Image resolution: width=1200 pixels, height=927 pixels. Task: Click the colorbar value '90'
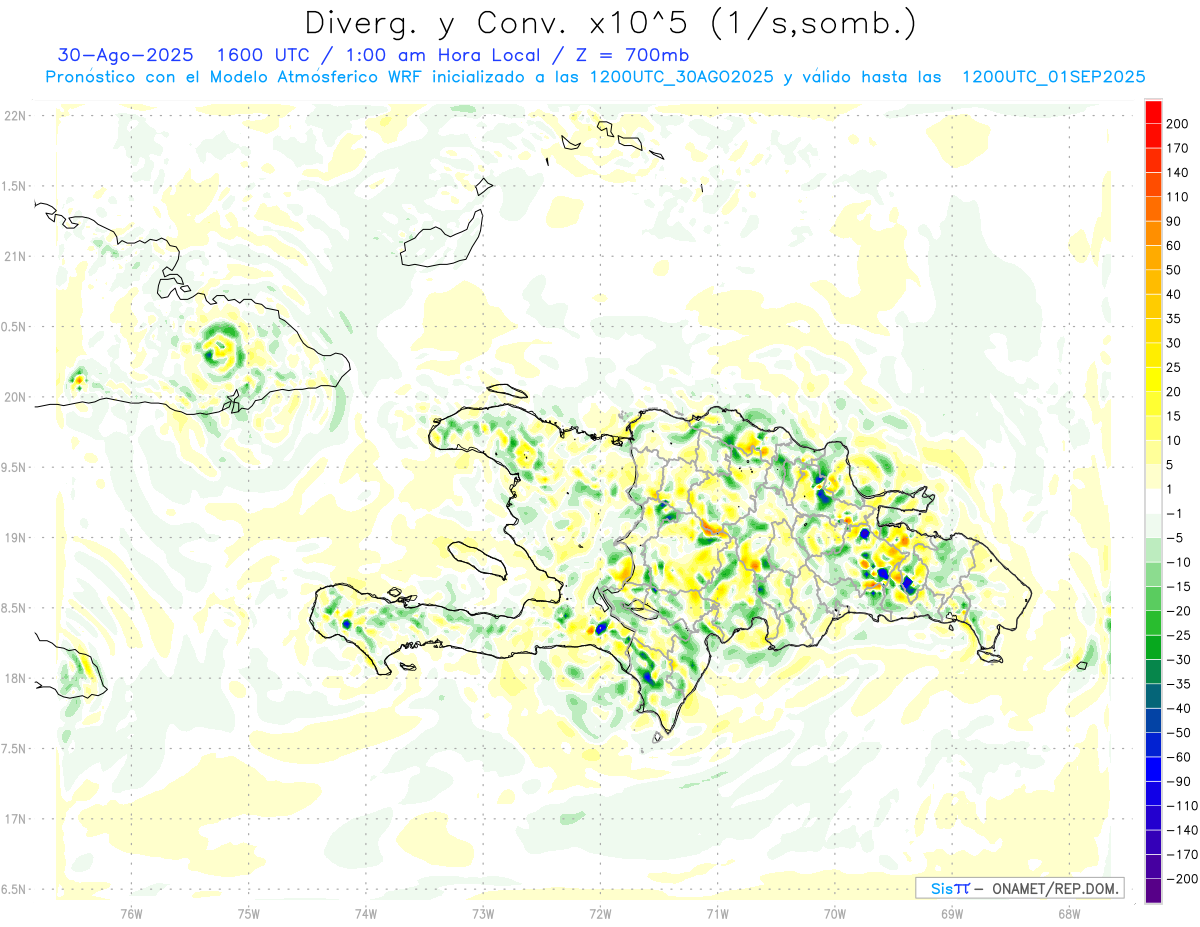tap(1175, 221)
